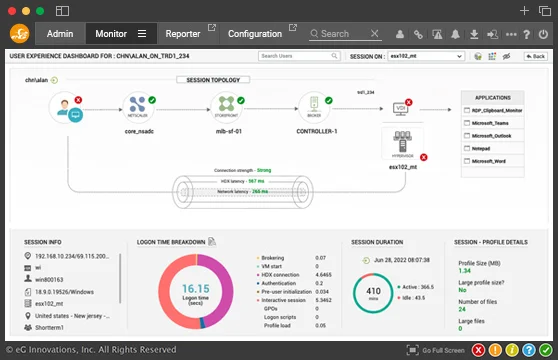The width and height of the screenshot is (558, 360).
Task: Open Configuration in a new window icon
Action: click(x=293, y=27)
